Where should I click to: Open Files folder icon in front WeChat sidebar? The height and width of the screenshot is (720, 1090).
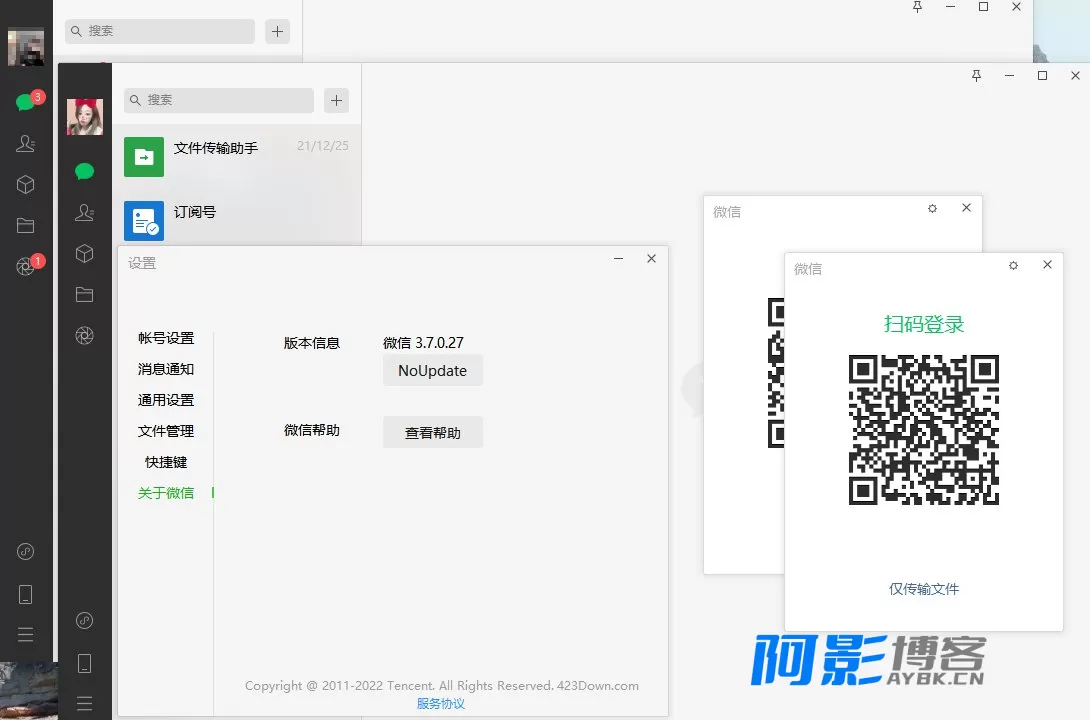pyautogui.click(x=84, y=295)
